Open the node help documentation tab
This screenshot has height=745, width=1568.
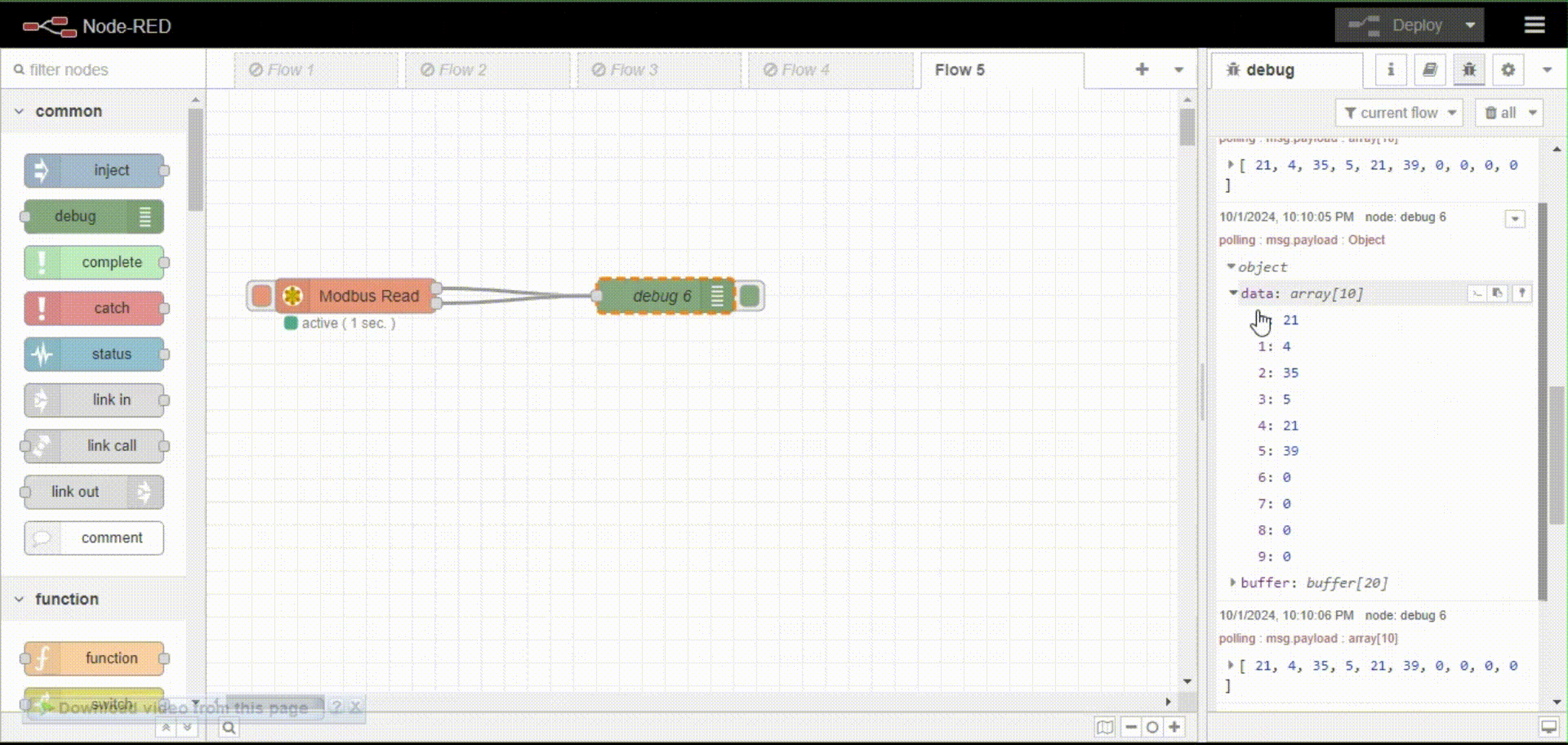(x=1430, y=69)
